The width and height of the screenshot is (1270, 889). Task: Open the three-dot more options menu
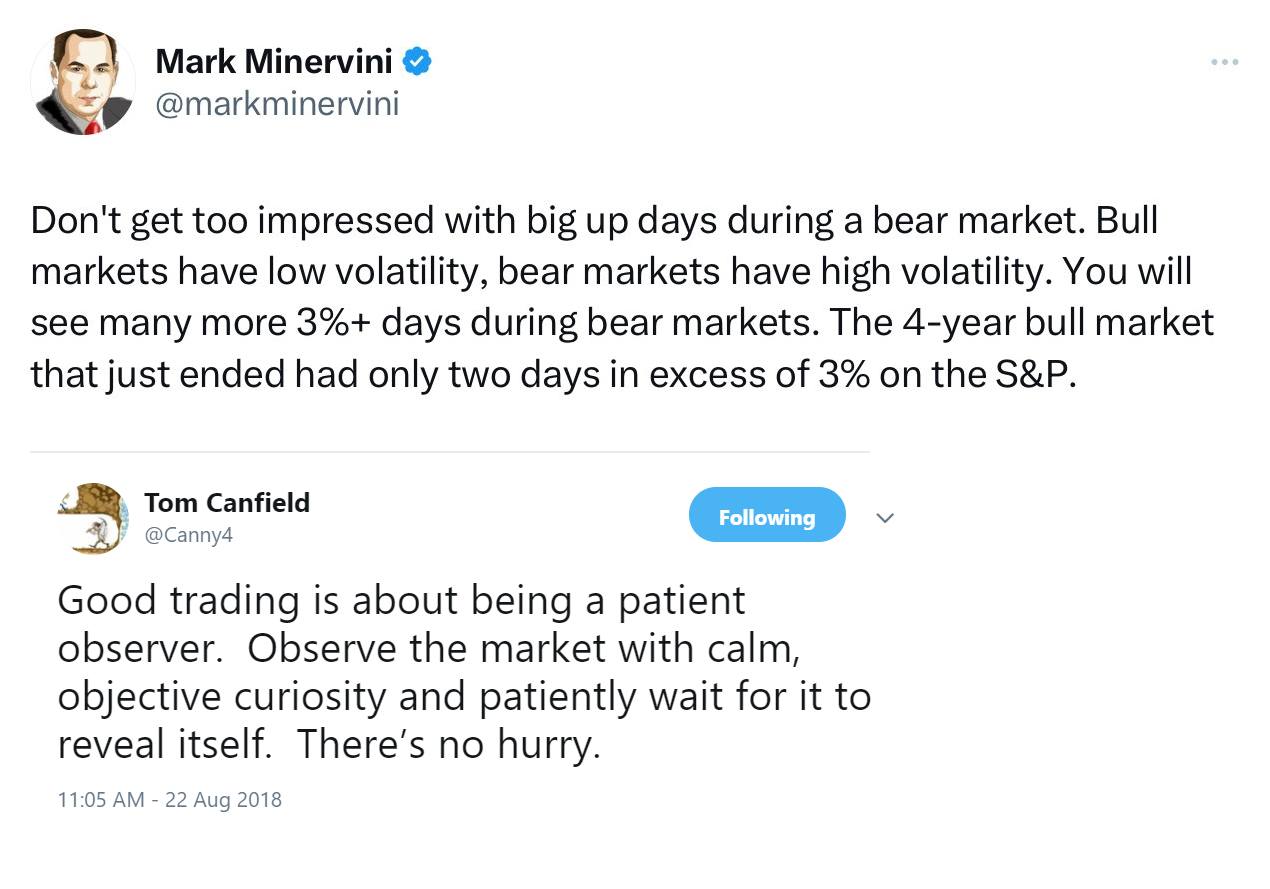pyautogui.click(x=1224, y=62)
